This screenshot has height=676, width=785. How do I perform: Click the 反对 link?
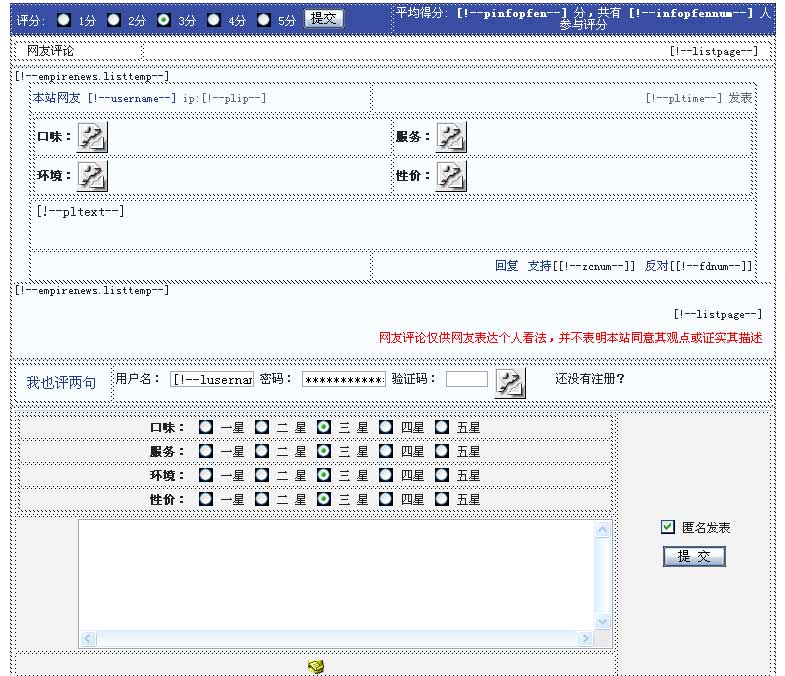coord(656,266)
